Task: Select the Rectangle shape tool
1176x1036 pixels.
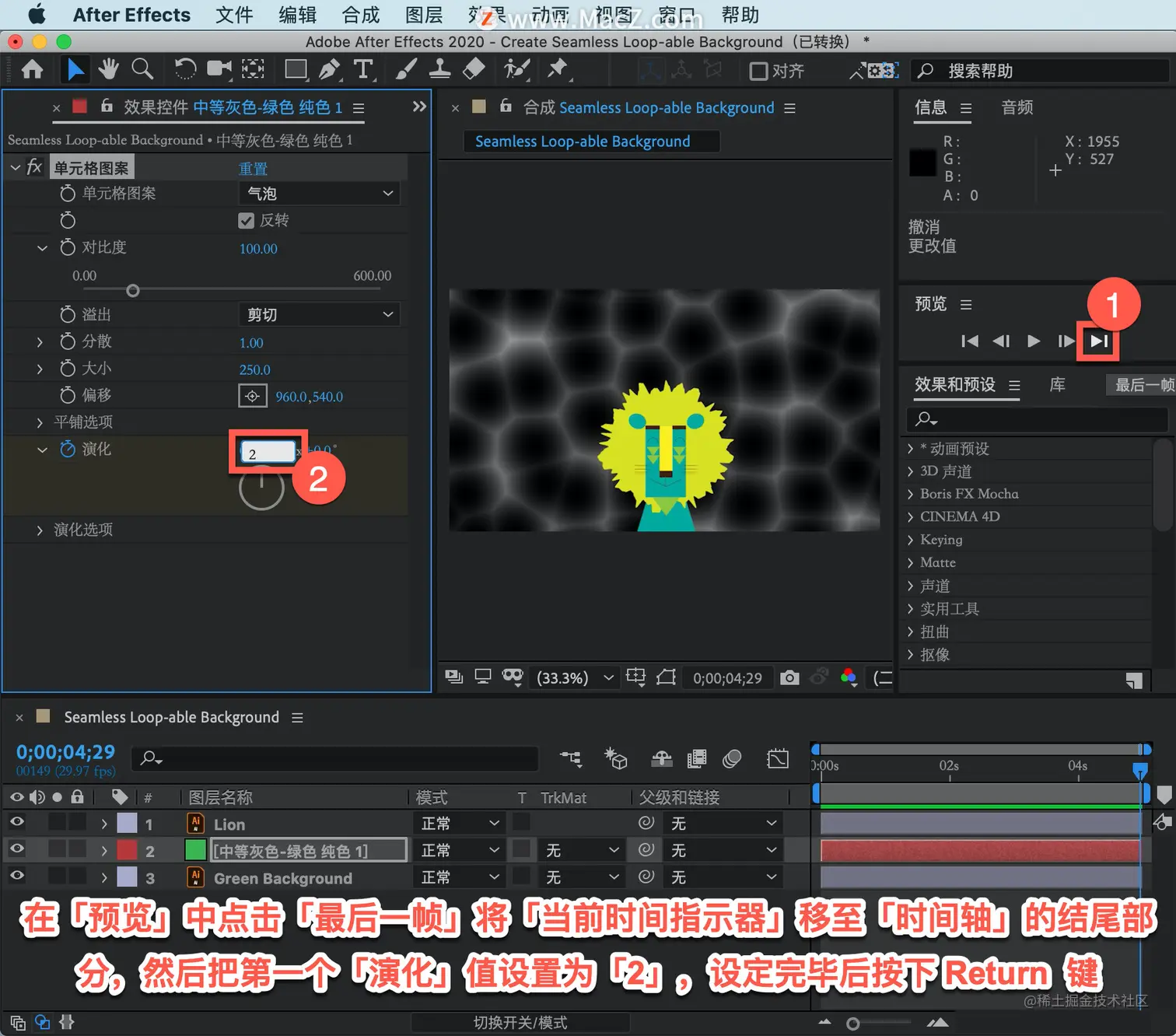Action: click(296, 70)
